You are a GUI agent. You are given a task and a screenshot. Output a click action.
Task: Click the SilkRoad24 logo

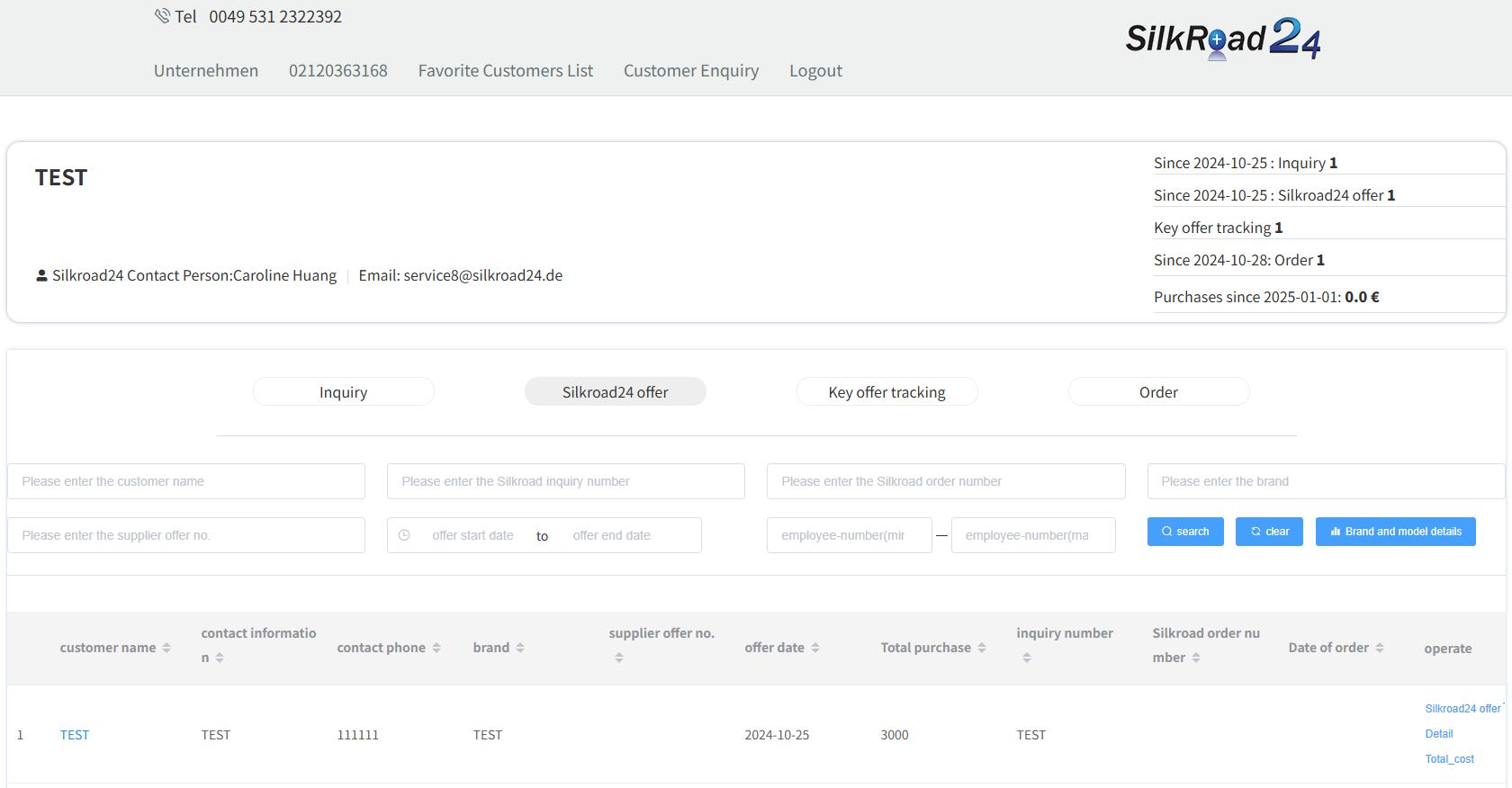tap(1222, 39)
